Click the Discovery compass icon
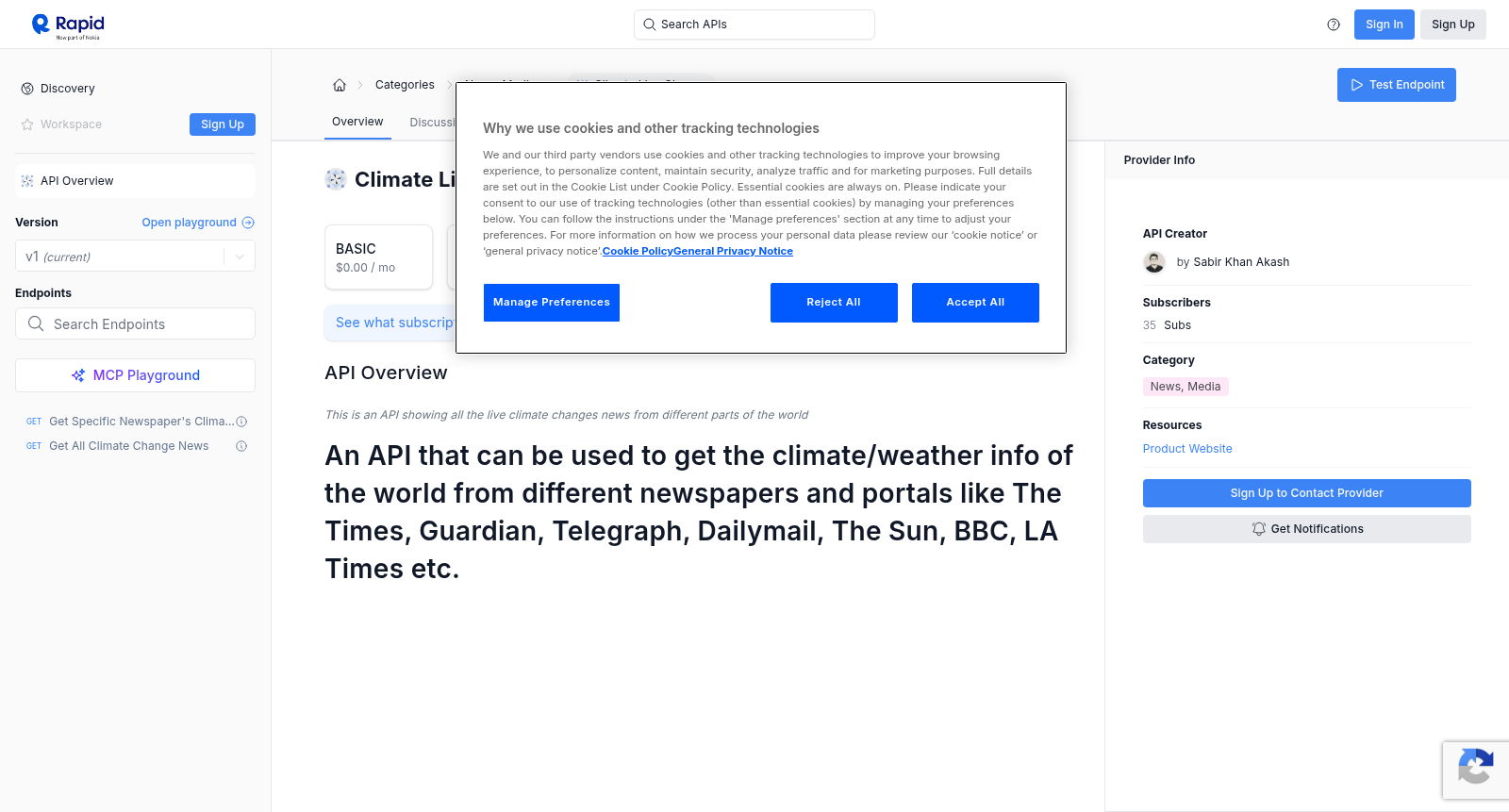 click(27, 89)
